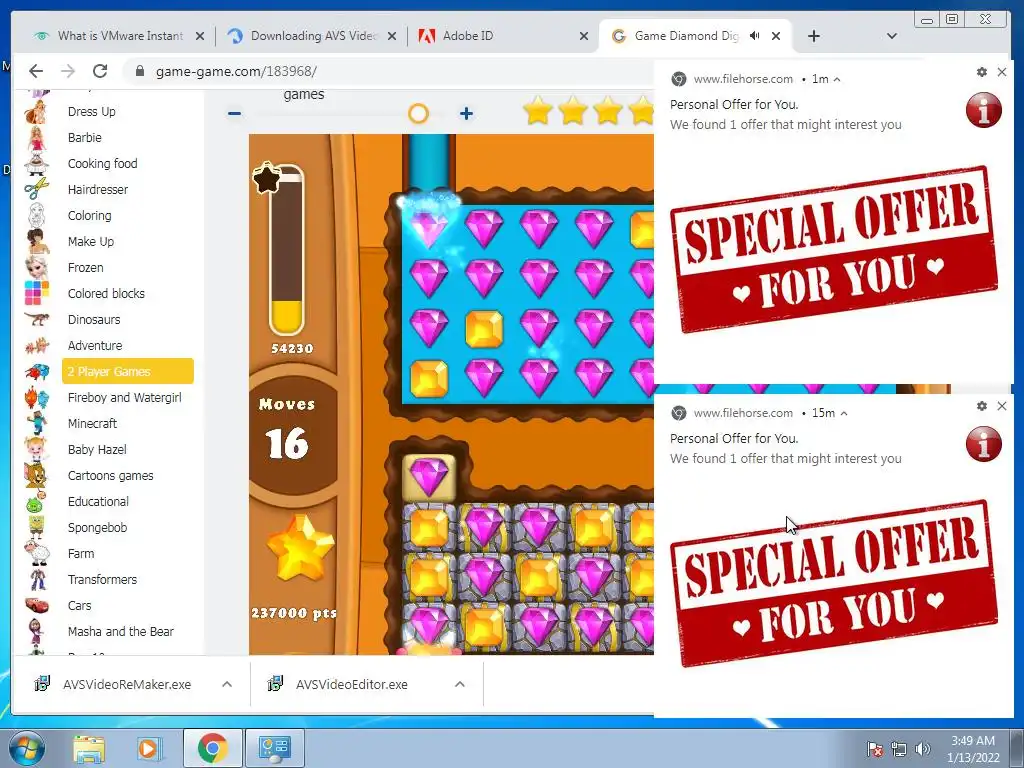Rate the game with the second star
1024x768 pixels.
(x=573, y=110)
